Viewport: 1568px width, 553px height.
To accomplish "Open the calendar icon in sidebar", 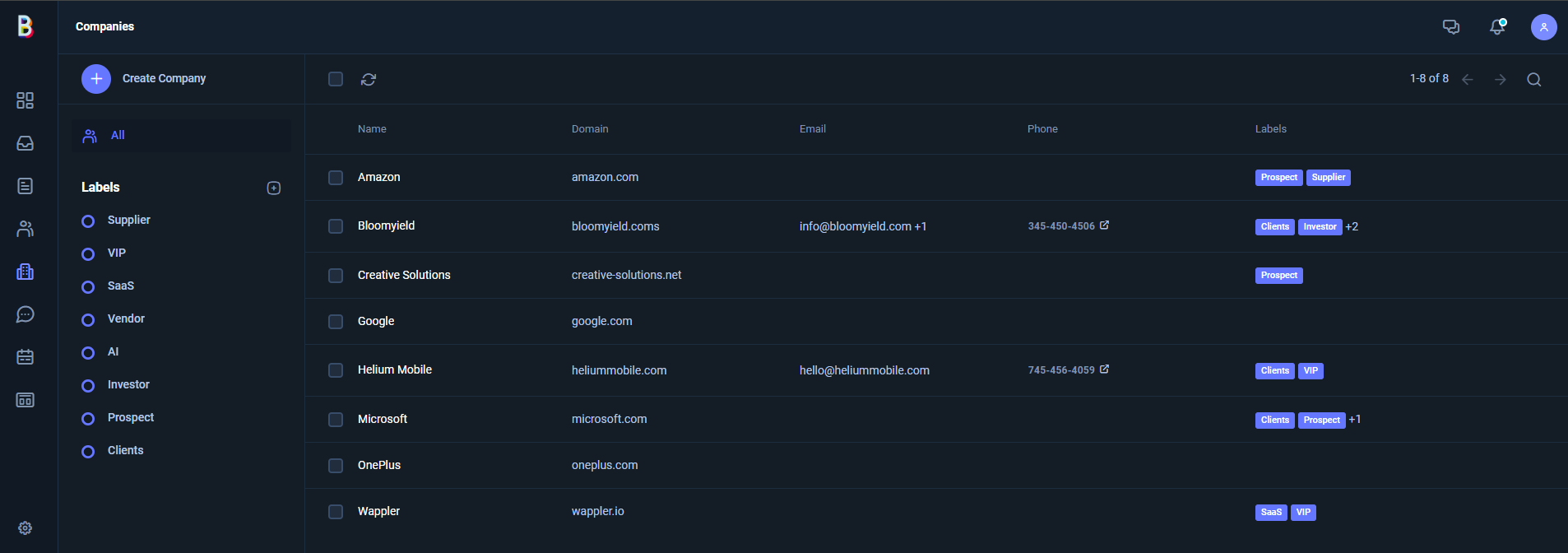I will pyautogui.click(x=26, y=357).
